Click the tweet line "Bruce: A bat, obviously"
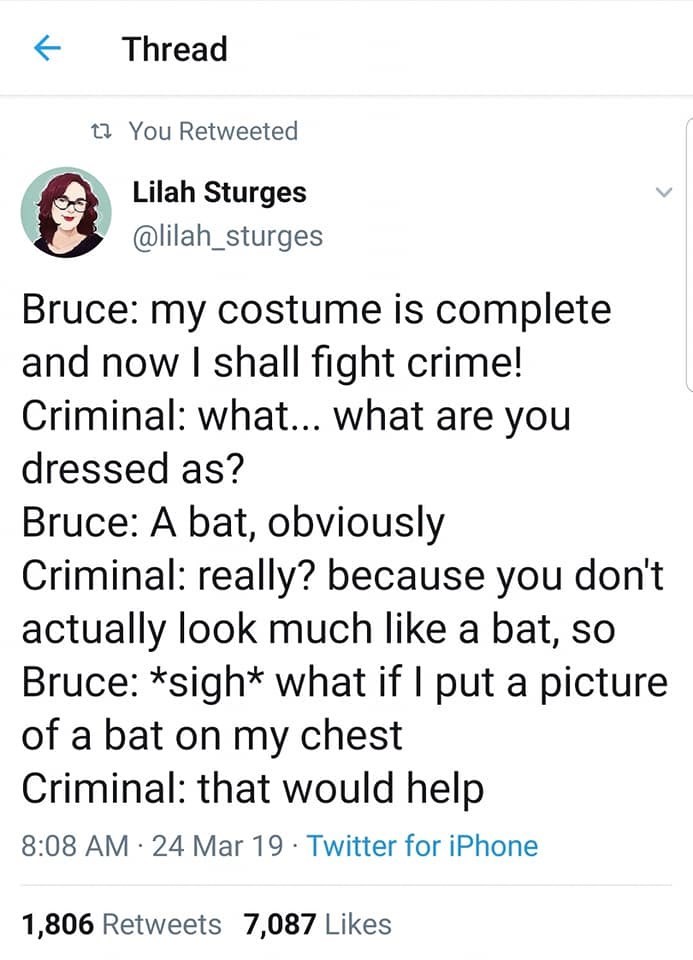 (x=233, y=522)
